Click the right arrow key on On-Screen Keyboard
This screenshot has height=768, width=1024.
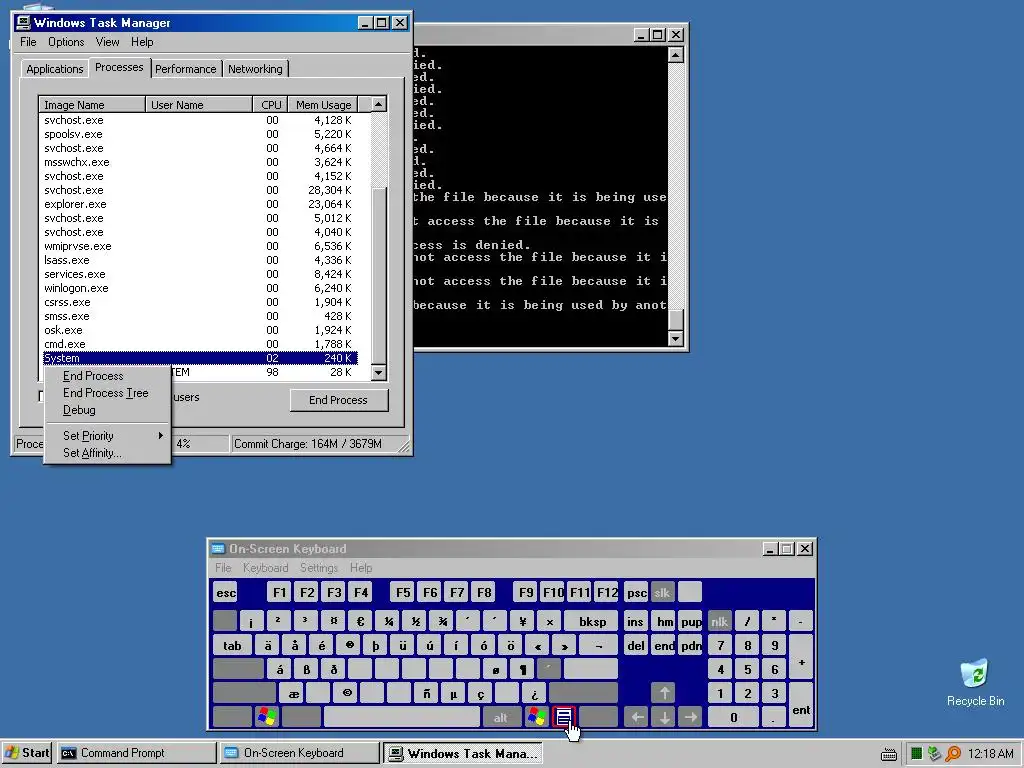pos(690,717)
